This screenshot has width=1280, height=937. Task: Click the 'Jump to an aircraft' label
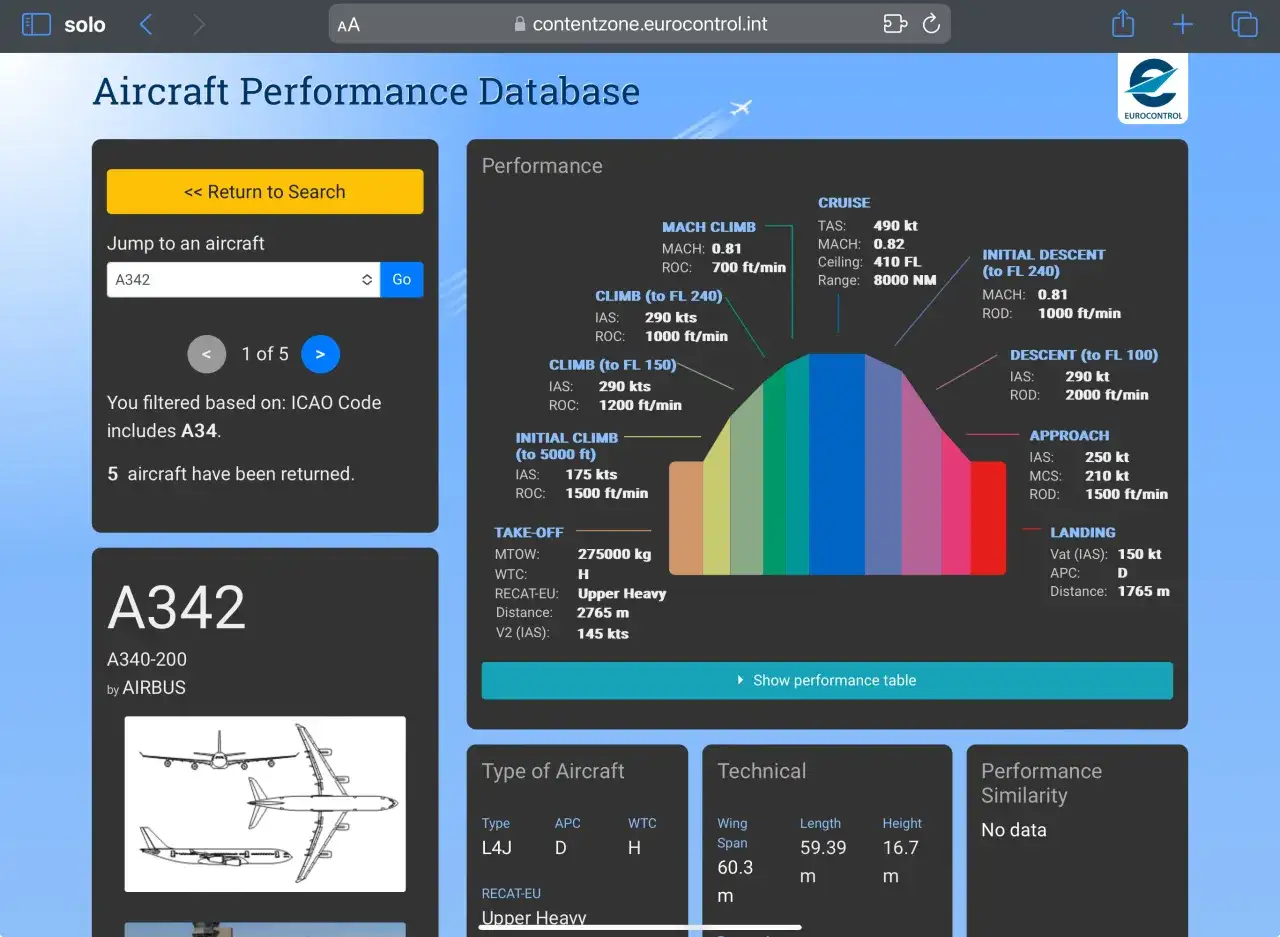click(x=186, y=244)
